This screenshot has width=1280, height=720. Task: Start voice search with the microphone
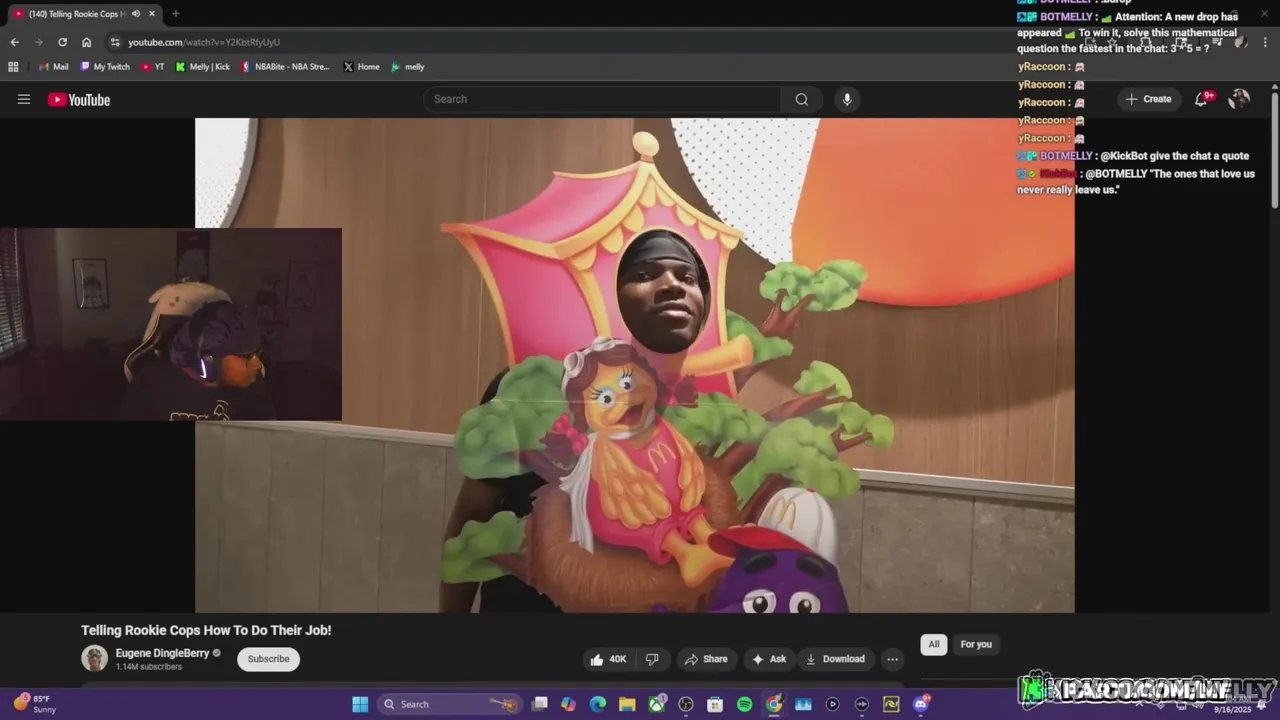pyautogui.click(x=847, y=99)
